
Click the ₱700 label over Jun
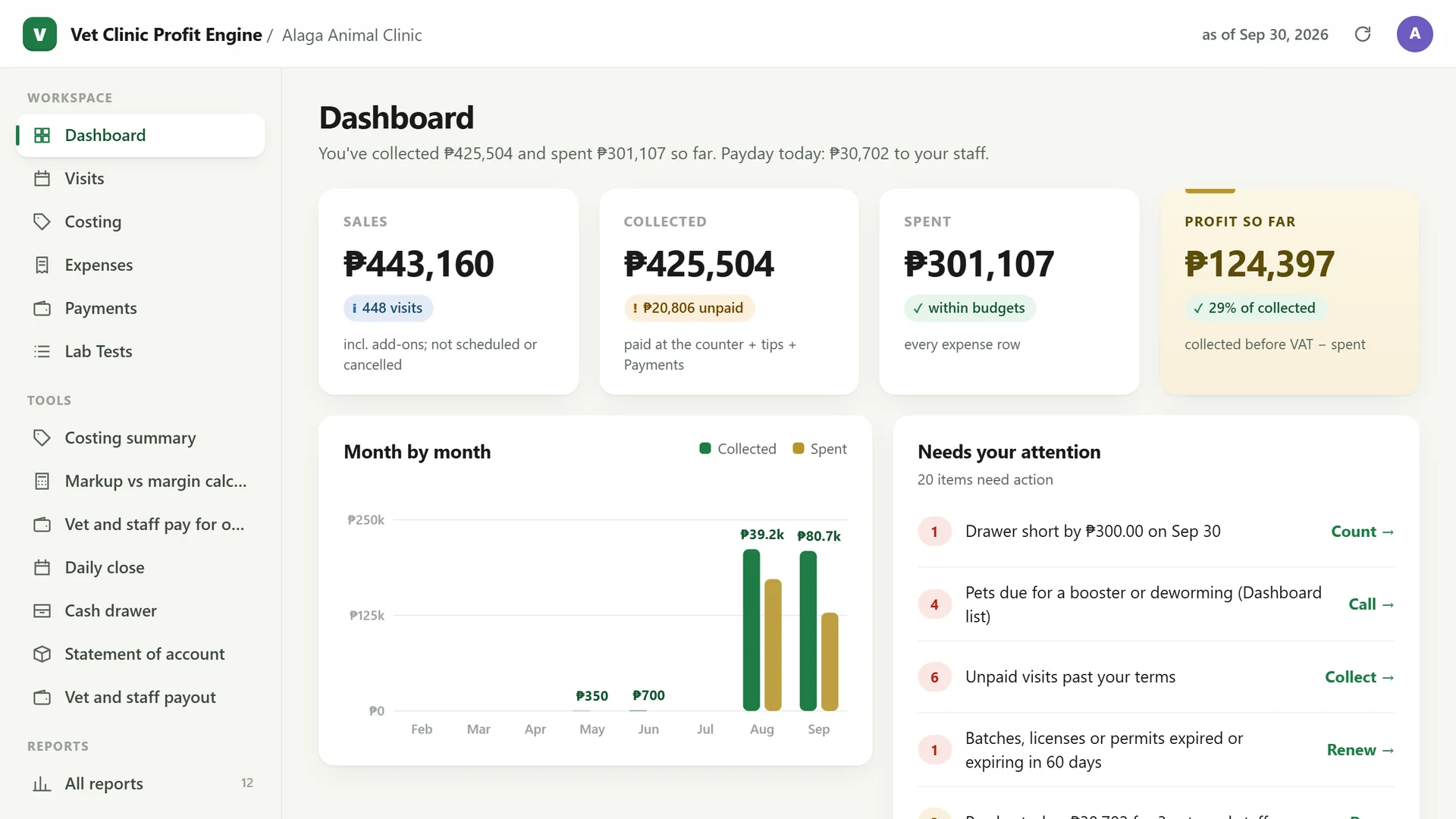[648, 695]
